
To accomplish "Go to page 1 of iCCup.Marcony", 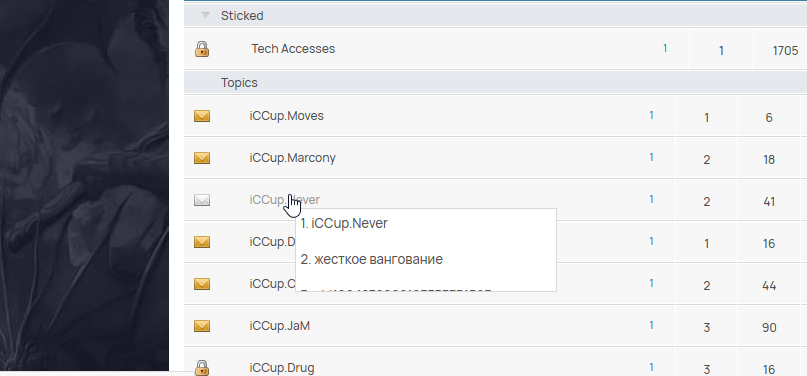I will pyautogui.click(x=652, y=157).
